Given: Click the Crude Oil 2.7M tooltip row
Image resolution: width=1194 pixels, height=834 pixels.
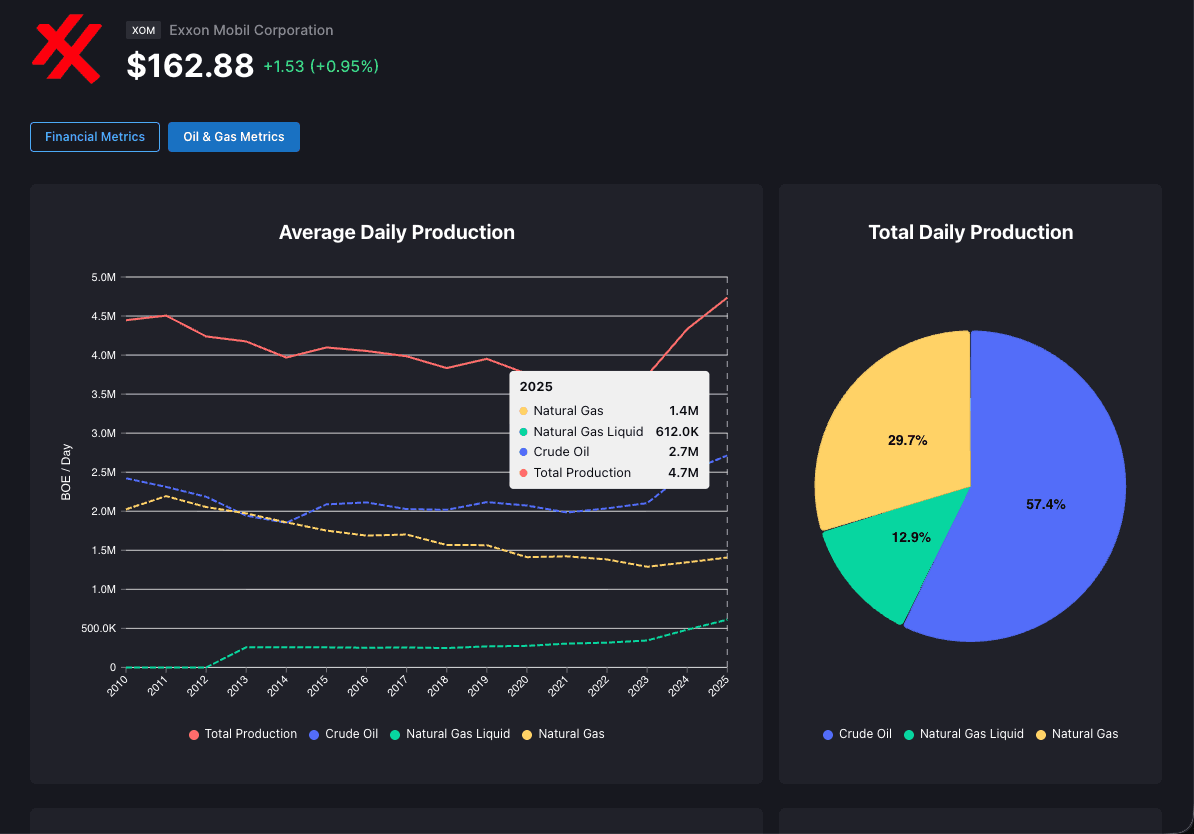Looking at the screenshot, I should 609,452.
